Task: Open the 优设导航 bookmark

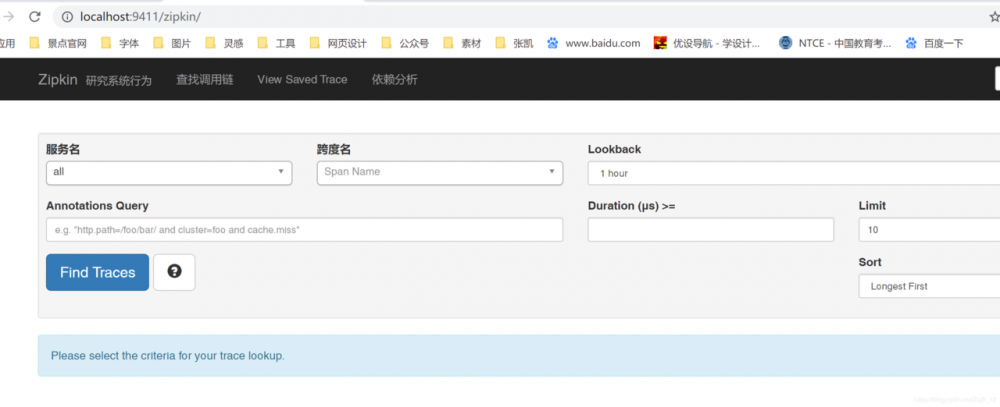Action: point(707,43)
